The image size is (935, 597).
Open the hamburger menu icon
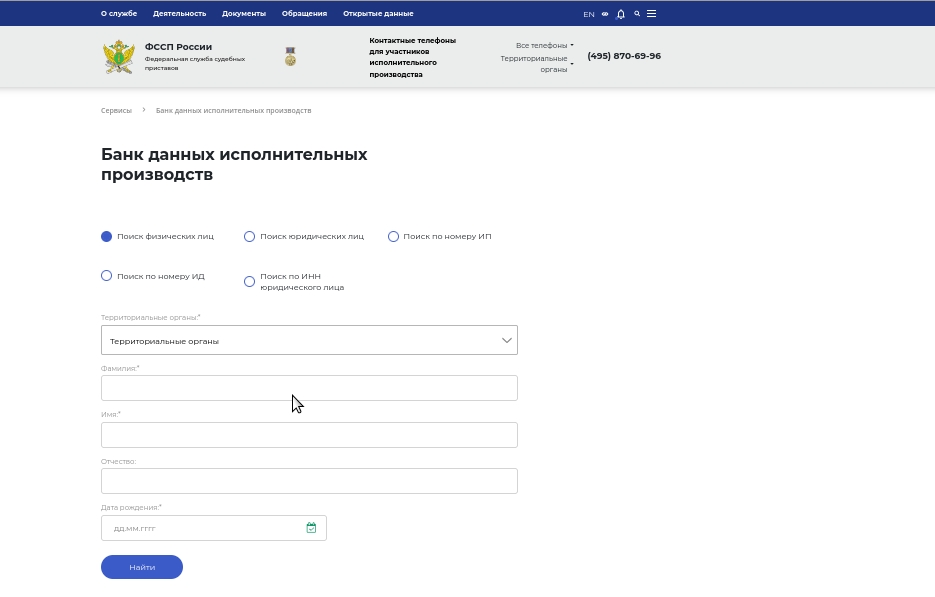click(651, 14)
